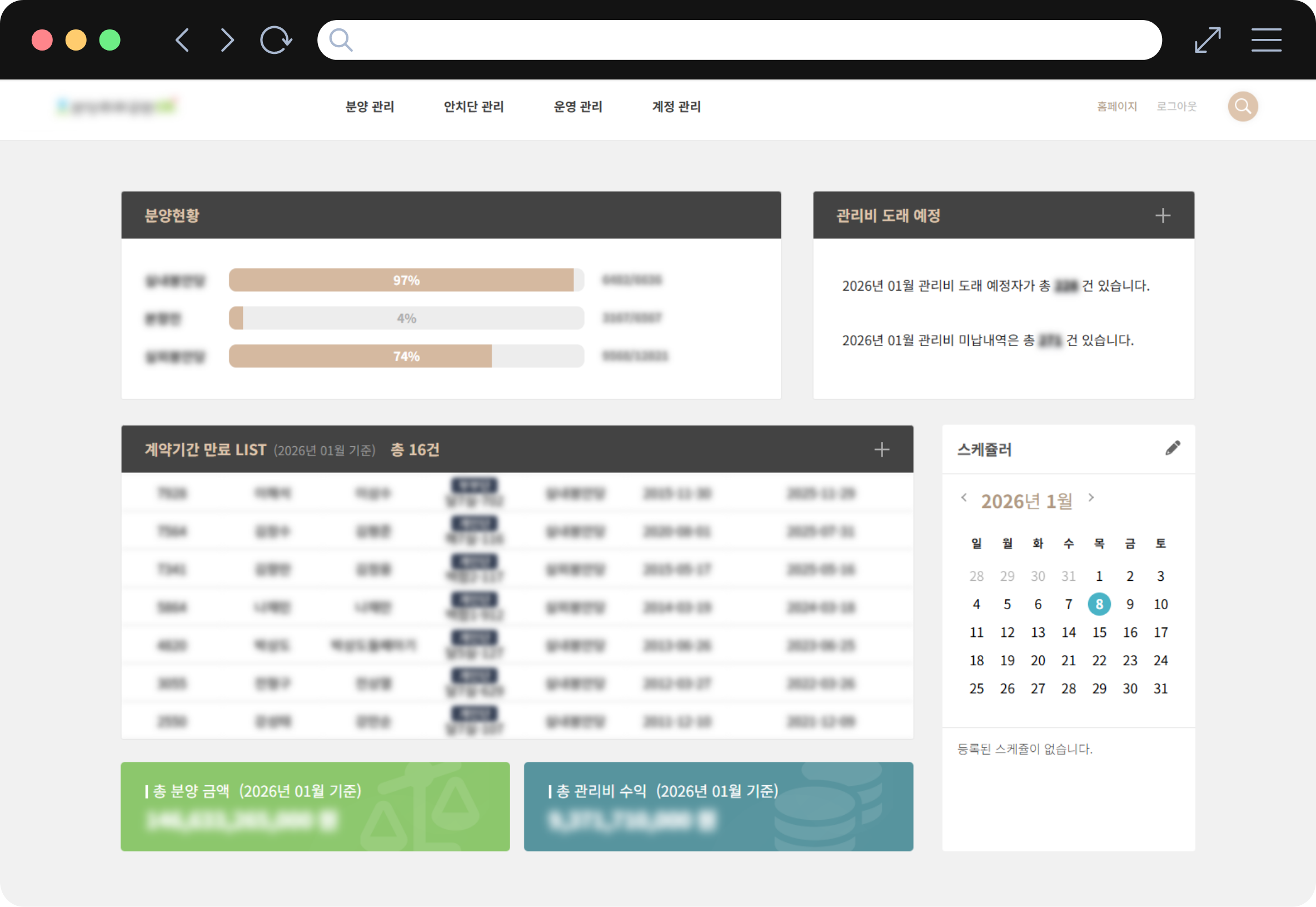Click the plus icon on 관리비 도래 예정 panel
This screenshot has width=1316, height=907.
[1163, 215]
